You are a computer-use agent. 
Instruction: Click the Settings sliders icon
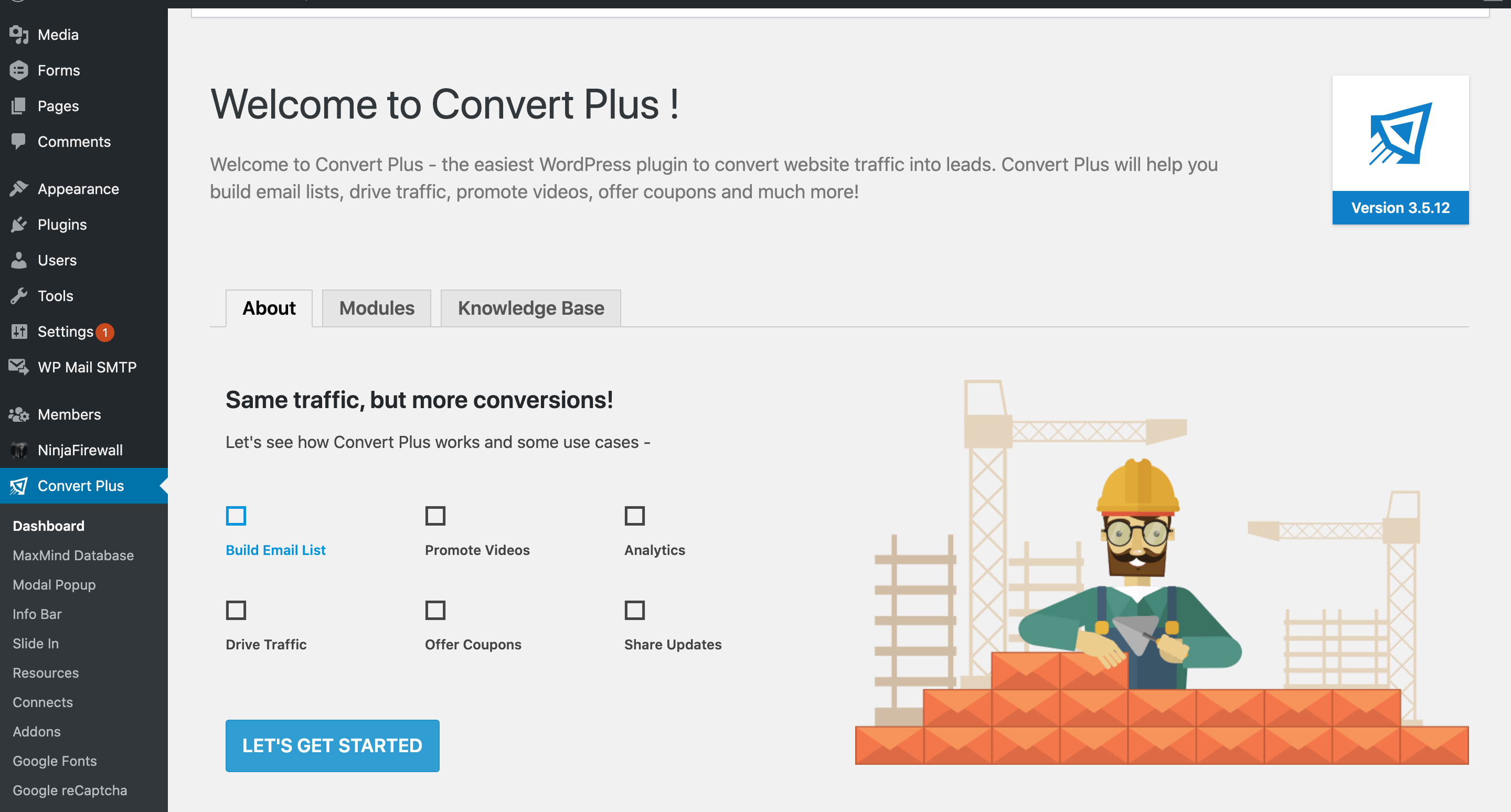point(19,332)
